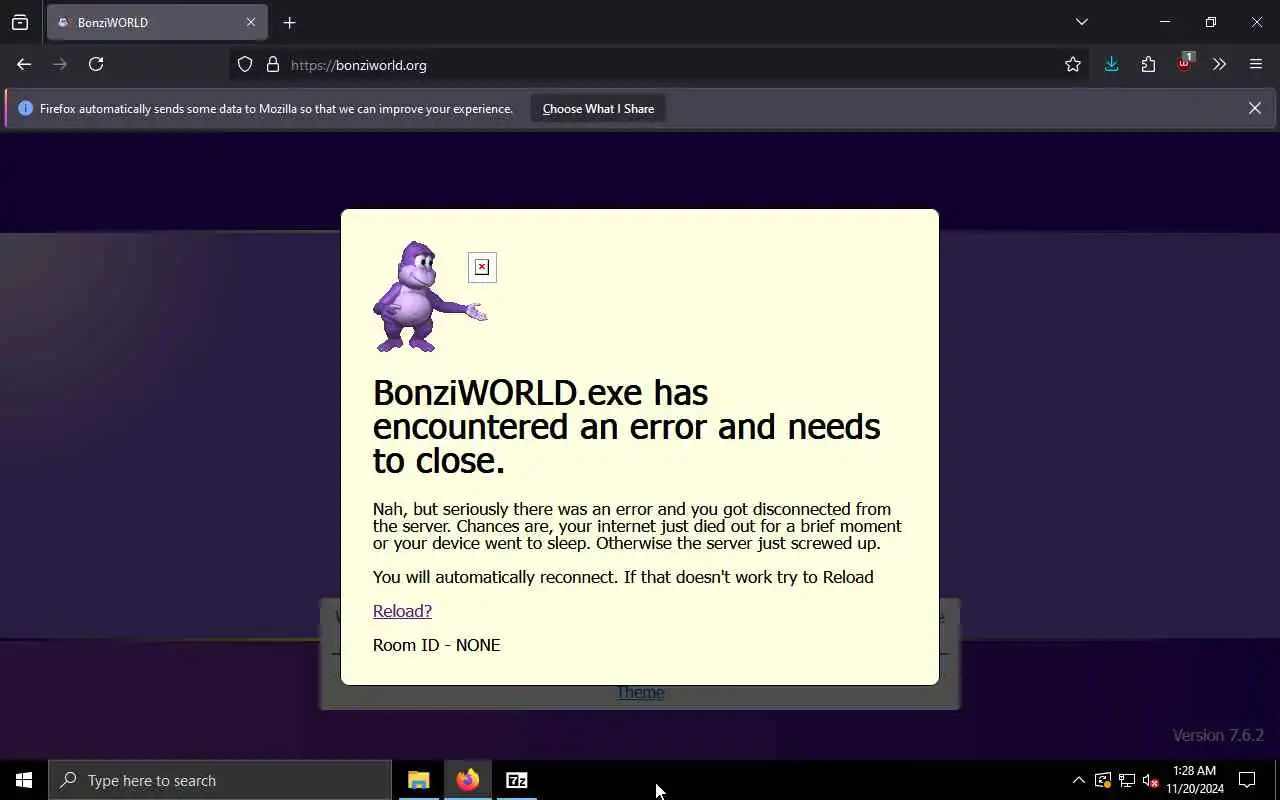Bookmark this page with star
The image size is (1280, 800).
click(x=1073, y=64)
